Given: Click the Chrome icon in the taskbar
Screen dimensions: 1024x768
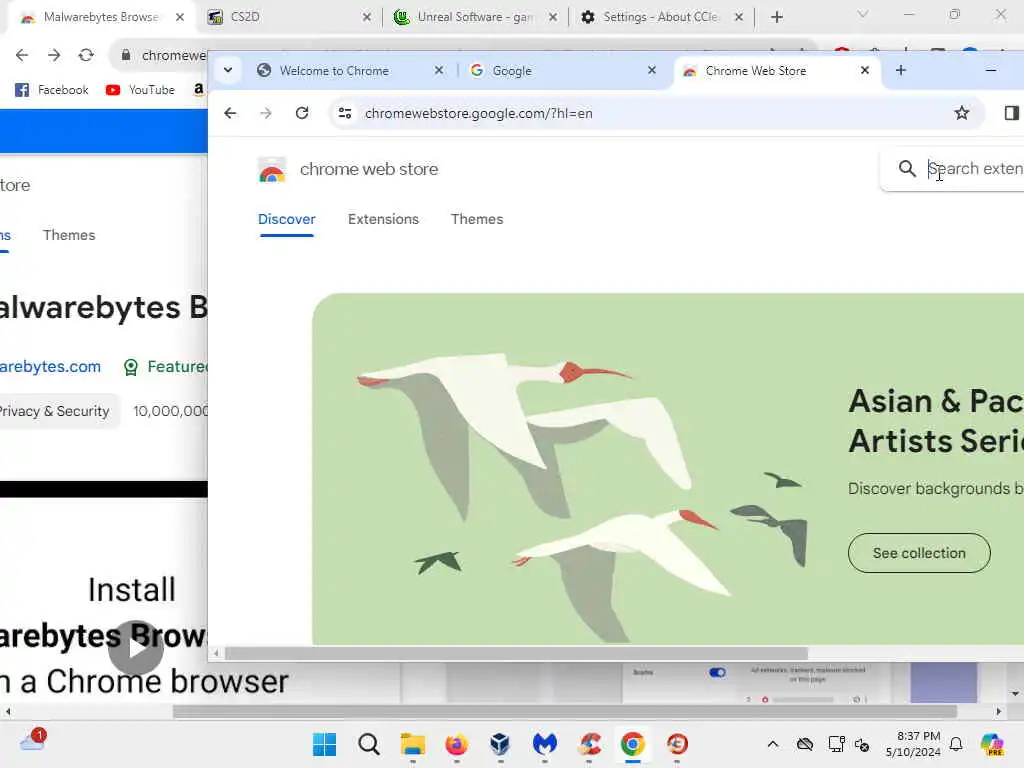Looking at the screenshot, I should (632, 744).
